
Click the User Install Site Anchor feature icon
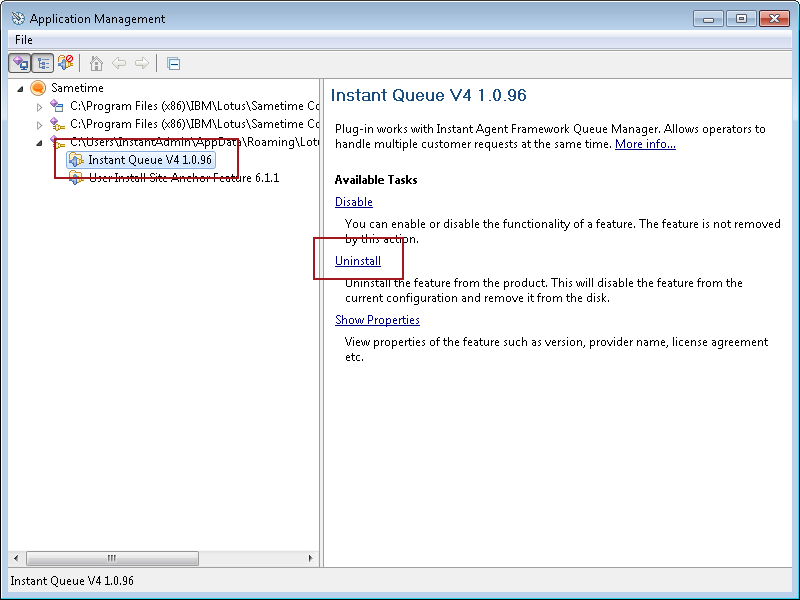click(x=76, y=177)
